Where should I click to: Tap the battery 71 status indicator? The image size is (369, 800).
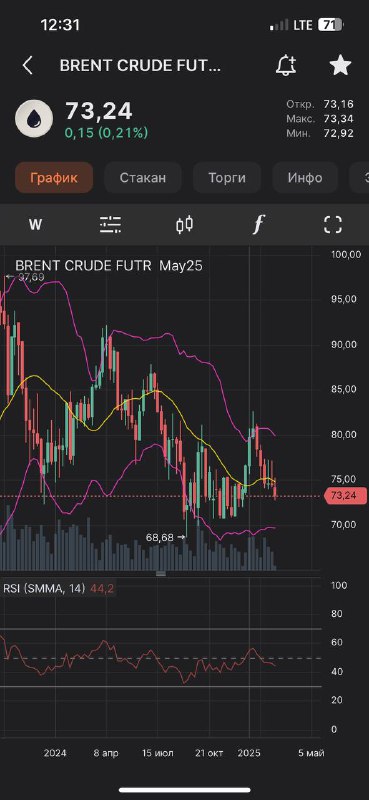pyautogui.click(x=330, y=24)
